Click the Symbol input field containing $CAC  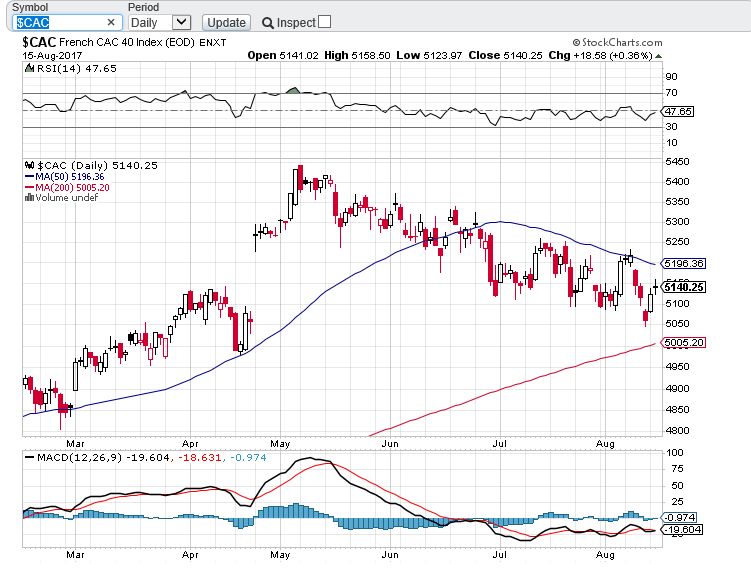[x=67, y=23]
